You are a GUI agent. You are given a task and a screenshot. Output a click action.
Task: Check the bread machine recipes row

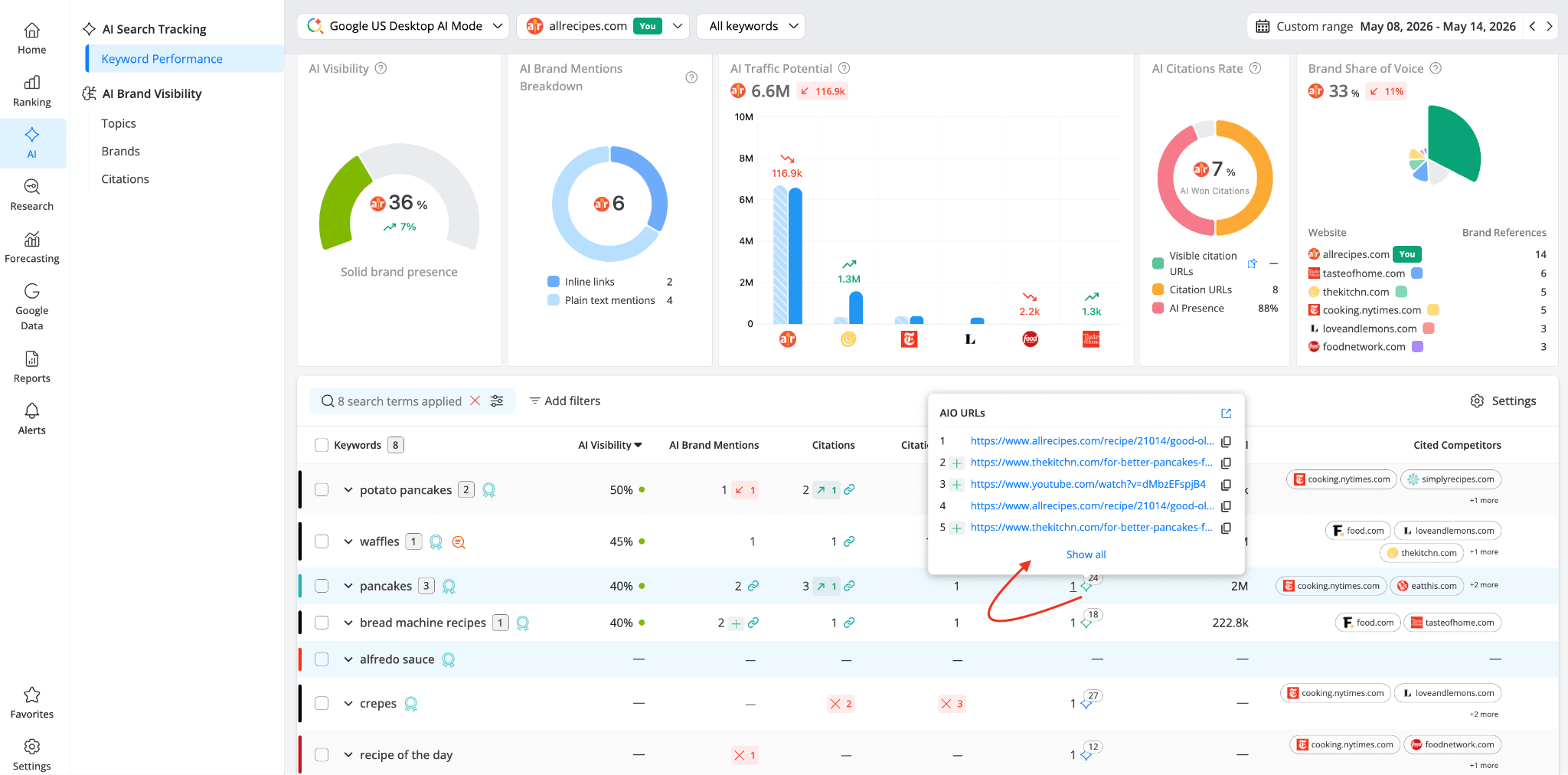click(x=322, y=623)
